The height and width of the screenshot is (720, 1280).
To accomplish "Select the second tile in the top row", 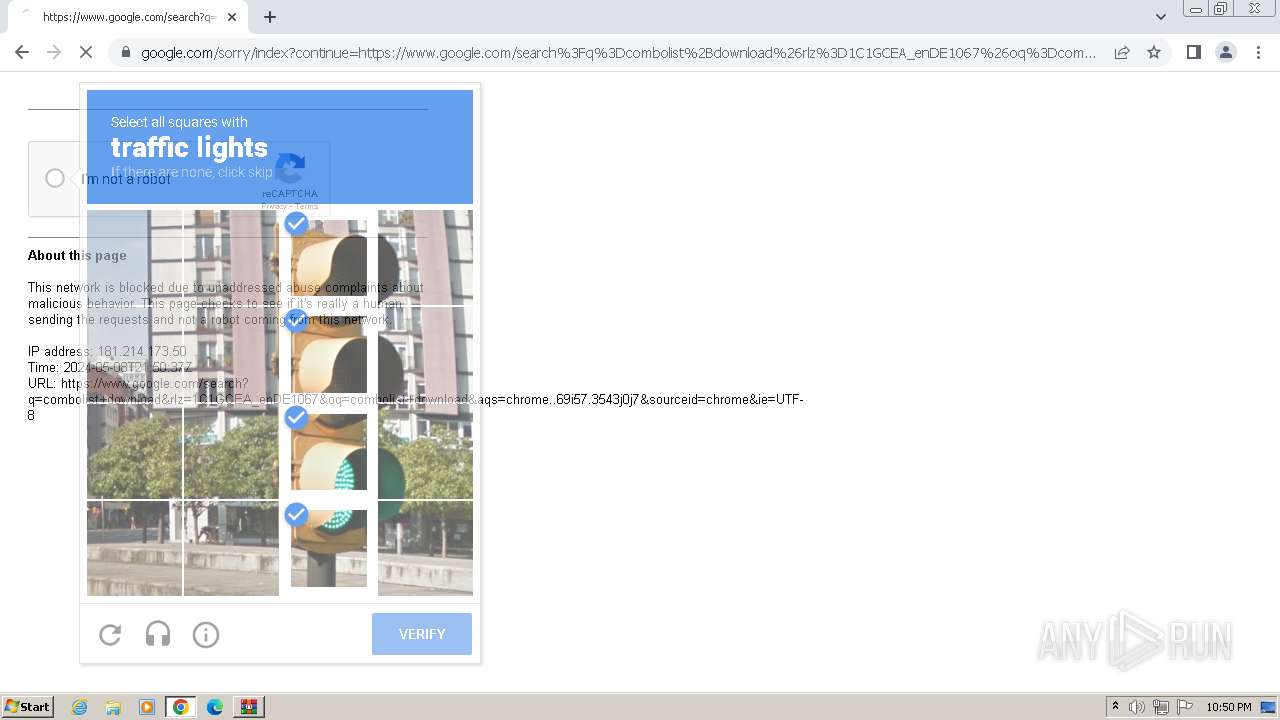I will point(231,257).
